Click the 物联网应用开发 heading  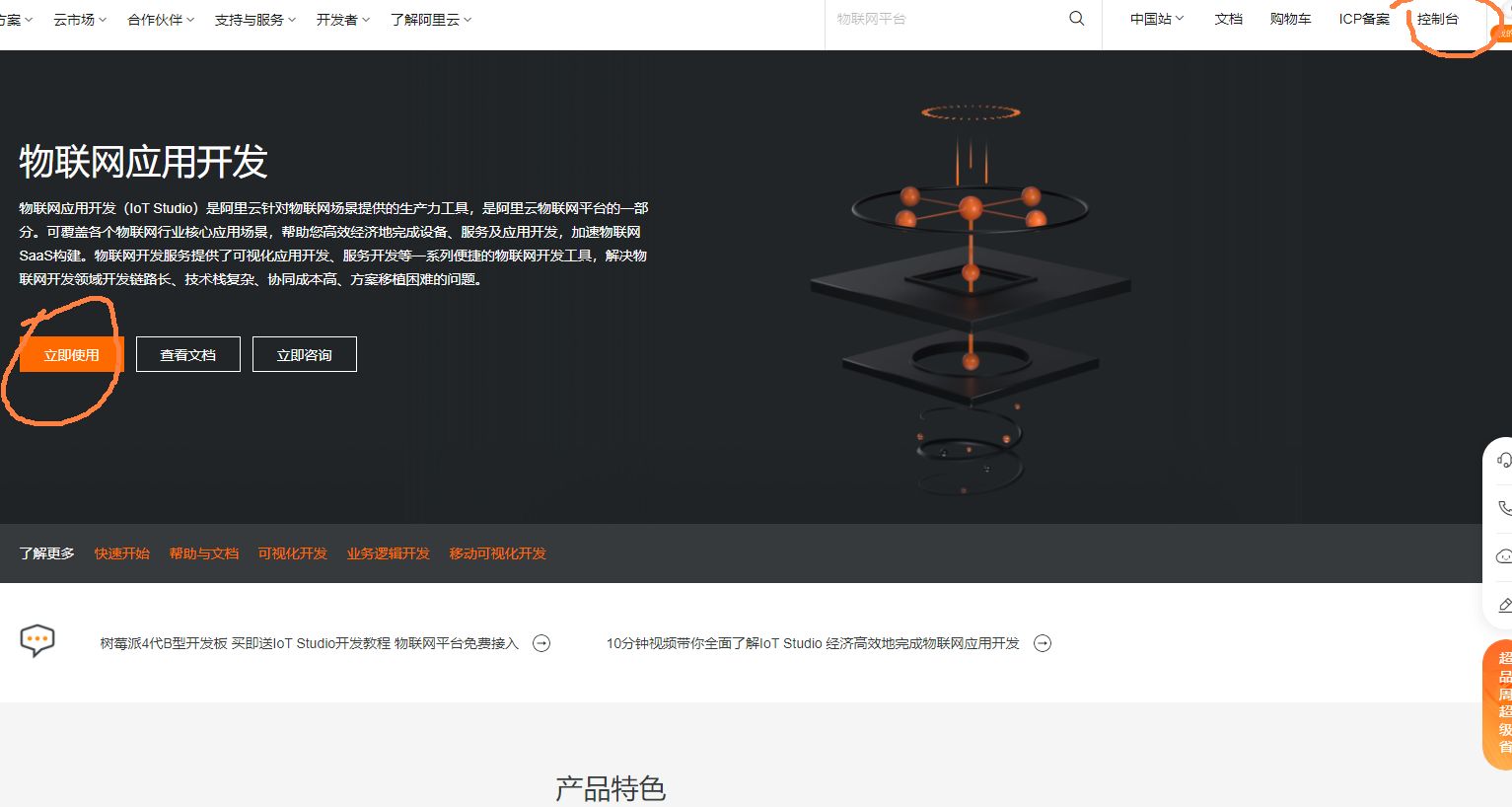144,162
